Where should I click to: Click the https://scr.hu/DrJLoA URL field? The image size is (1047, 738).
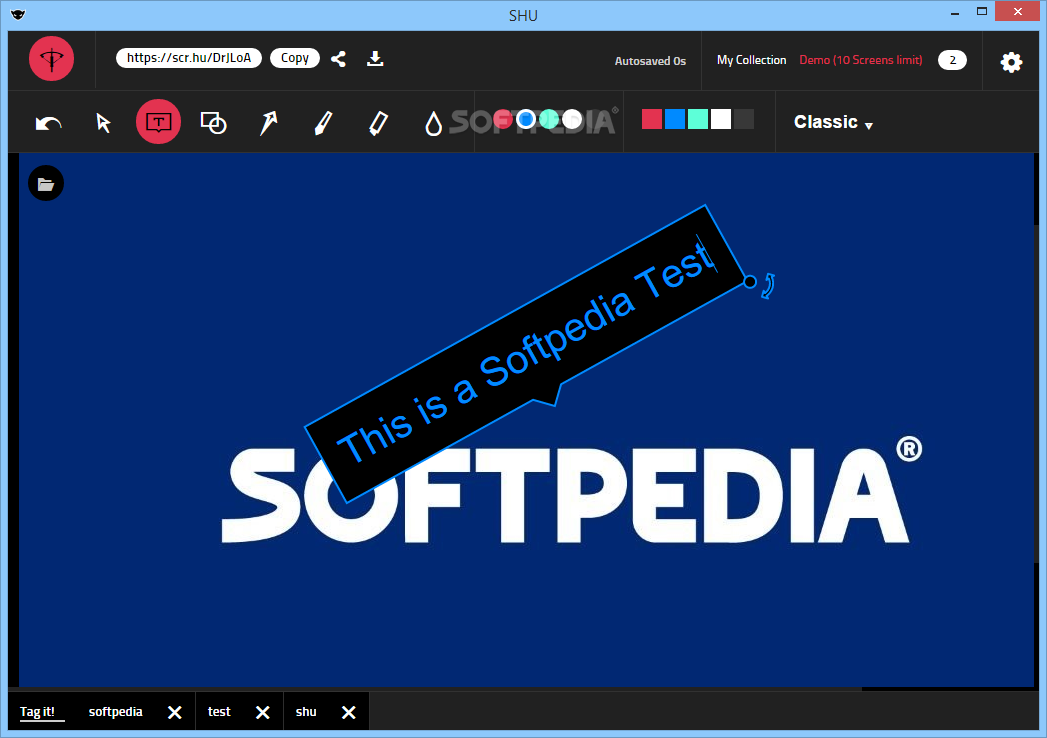pos(189,58)
